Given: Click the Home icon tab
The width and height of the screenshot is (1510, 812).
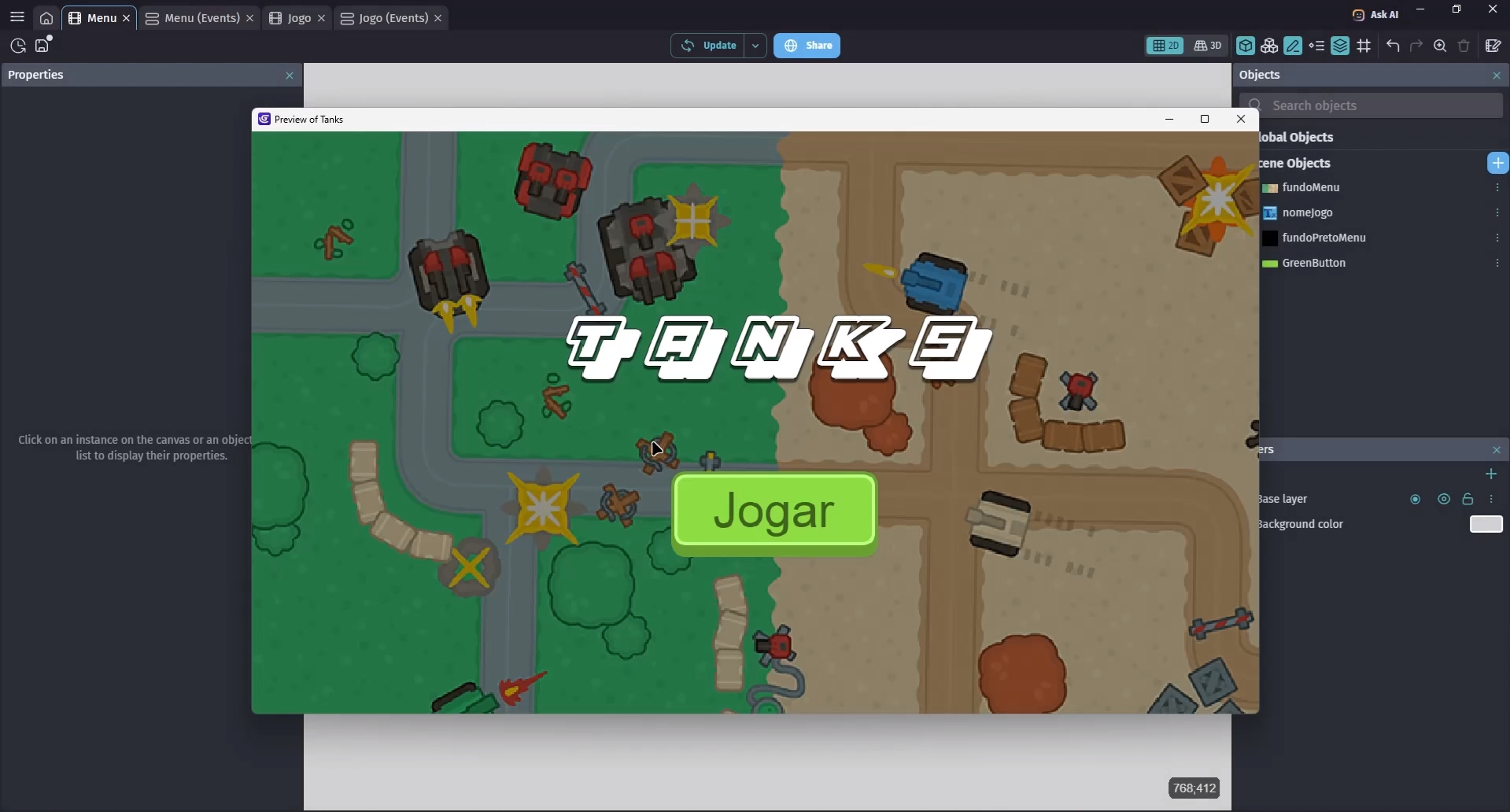Looking at the screenshot, I should click(x=46, y=18).
